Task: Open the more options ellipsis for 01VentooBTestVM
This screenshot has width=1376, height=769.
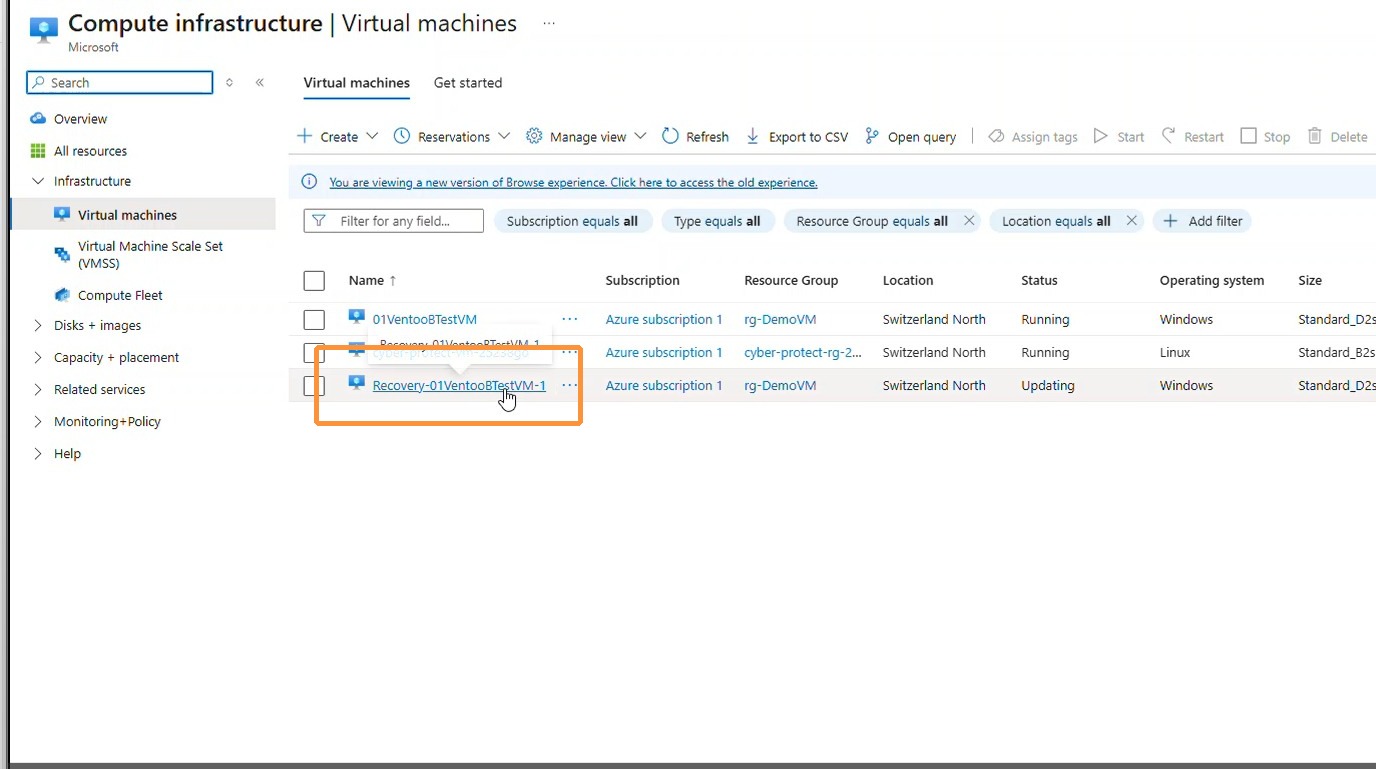Action: click(x=570, y=319)
